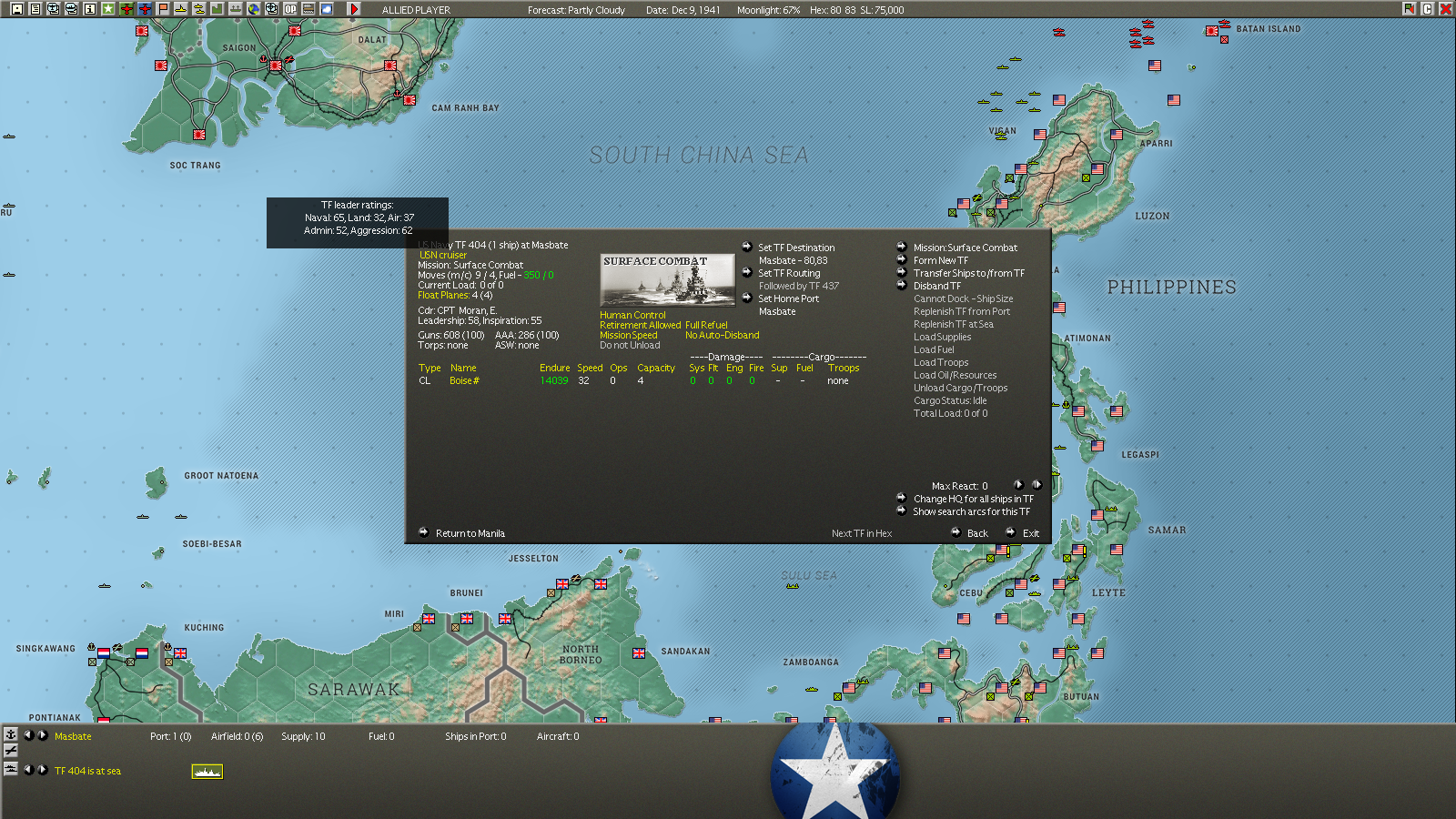
Task: Click the anchor port icon in bottom panel
Action: click(x=11, y=734)
